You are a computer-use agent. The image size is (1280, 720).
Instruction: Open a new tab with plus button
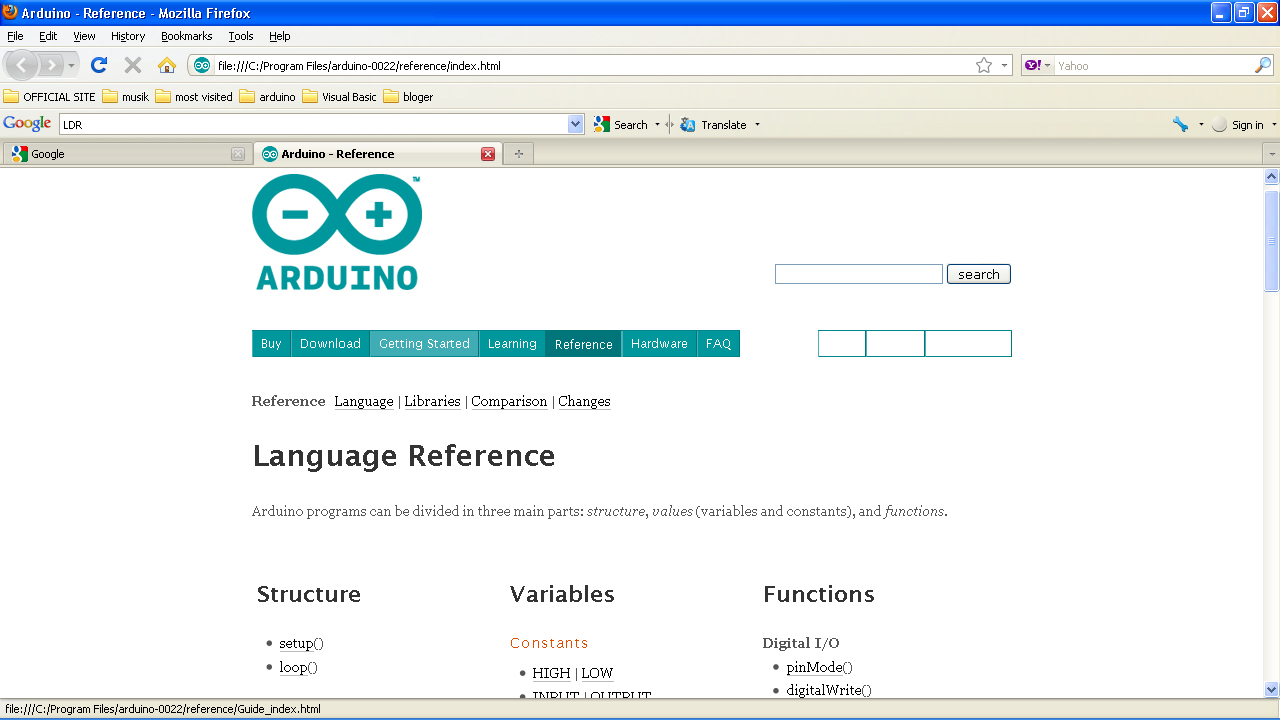[x=518, y=154]
